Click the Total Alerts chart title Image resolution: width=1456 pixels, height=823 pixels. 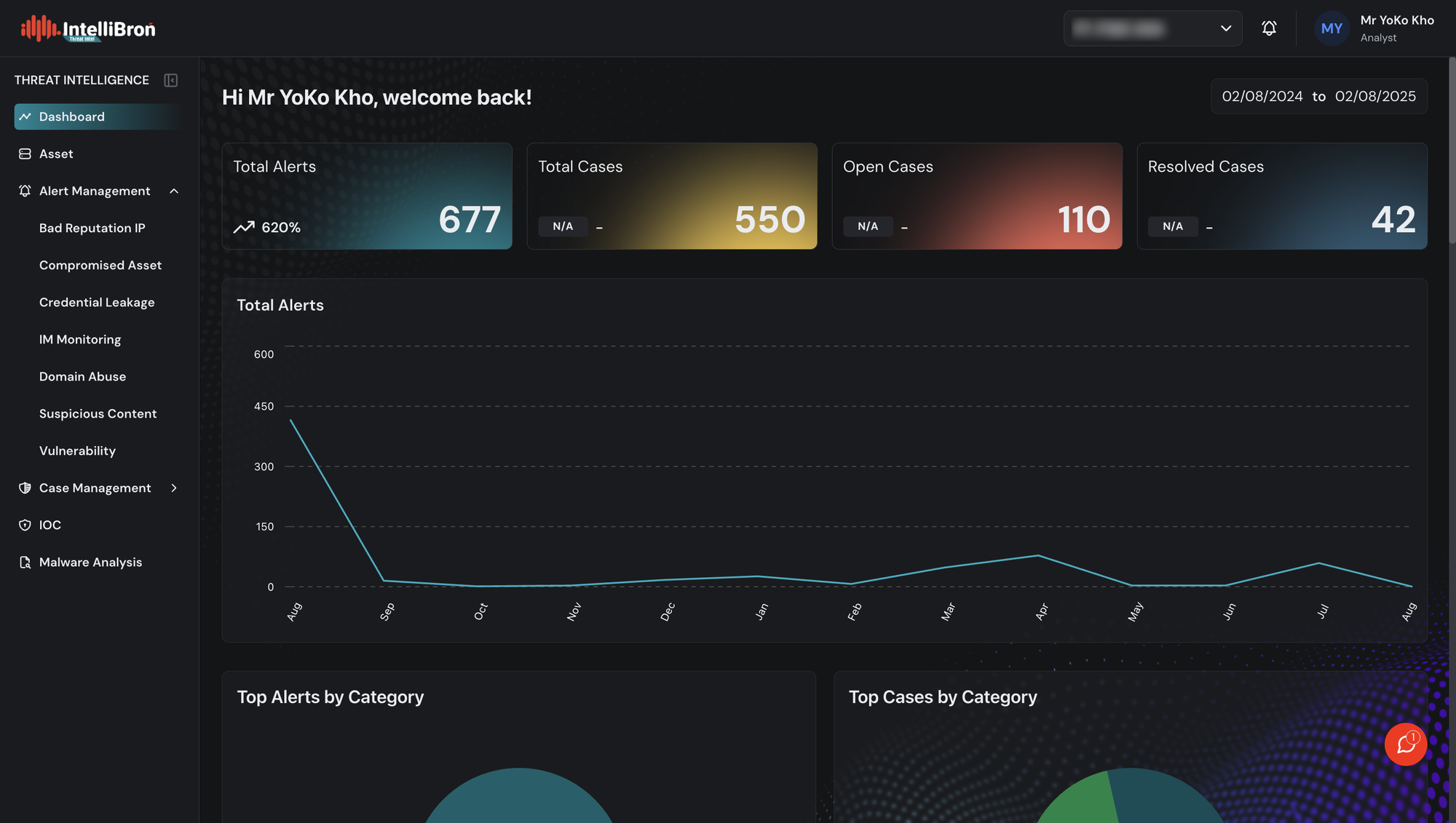[280, 305]
